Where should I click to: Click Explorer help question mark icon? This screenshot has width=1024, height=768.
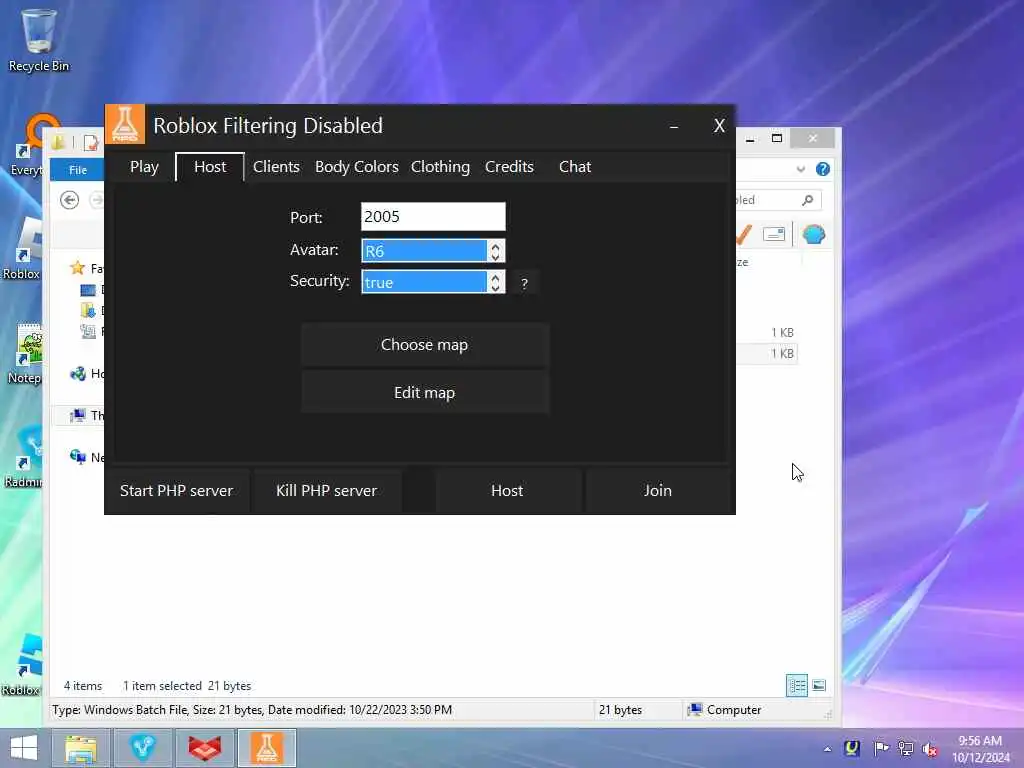tap(823, 169)
